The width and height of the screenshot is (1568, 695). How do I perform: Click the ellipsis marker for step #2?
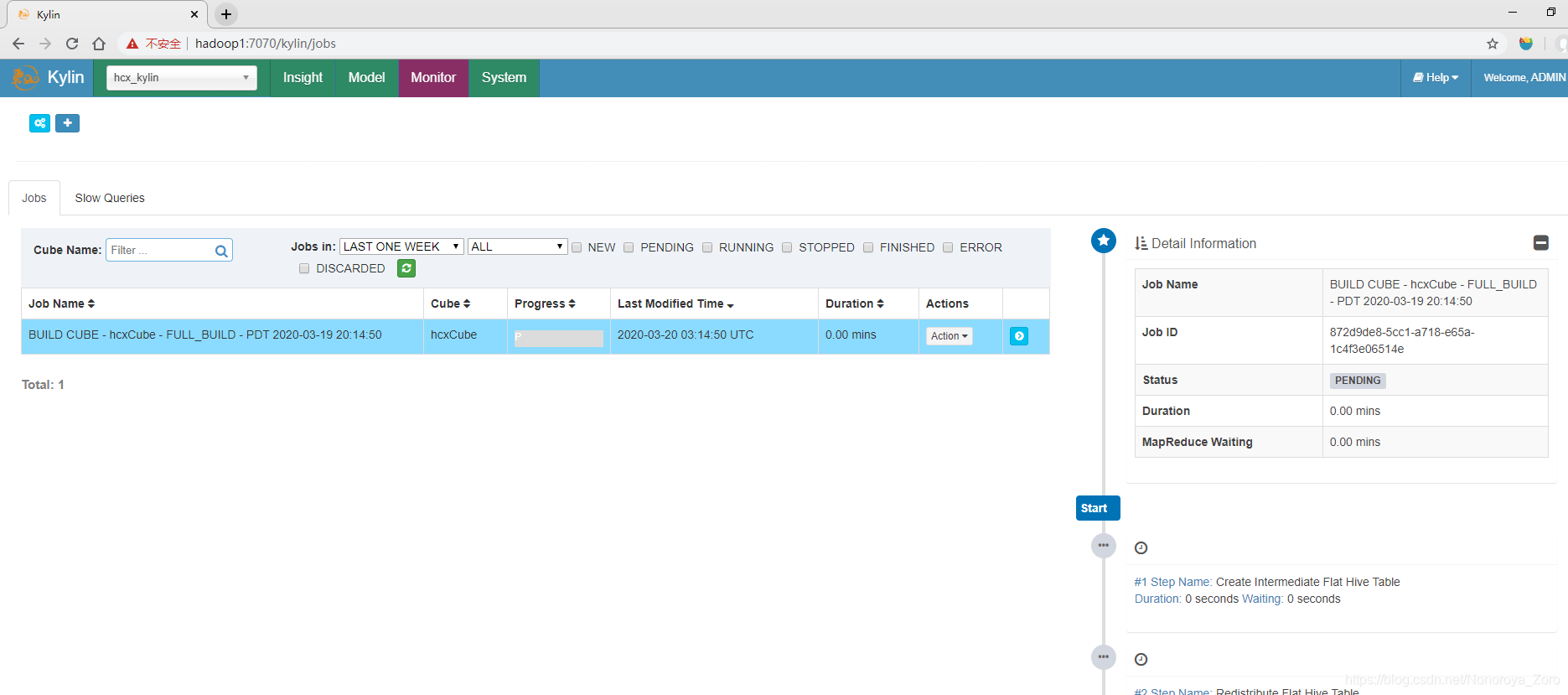[x=1104, y=657]
